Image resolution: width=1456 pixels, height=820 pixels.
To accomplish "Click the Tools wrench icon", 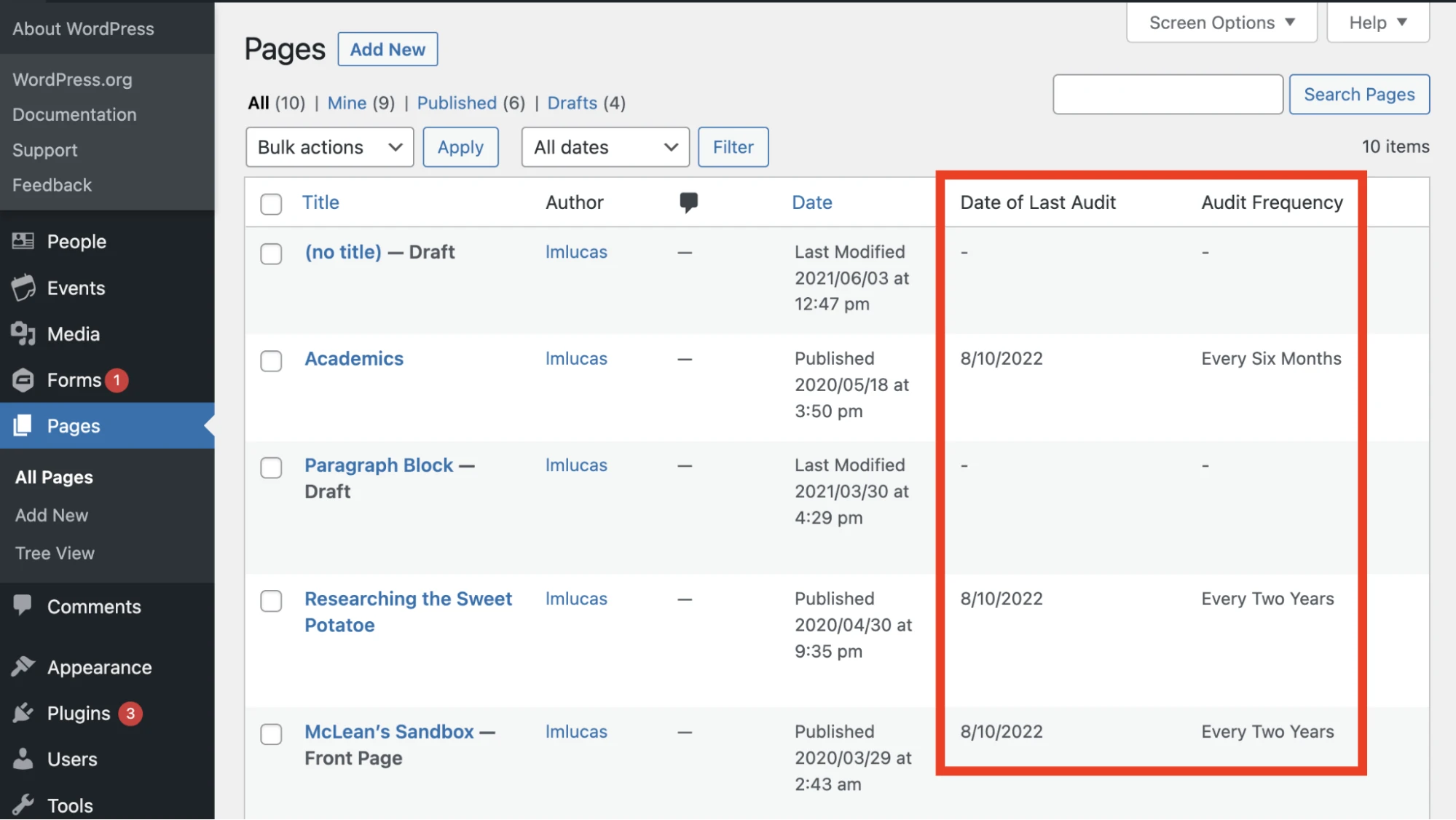I will pos(23,805).
